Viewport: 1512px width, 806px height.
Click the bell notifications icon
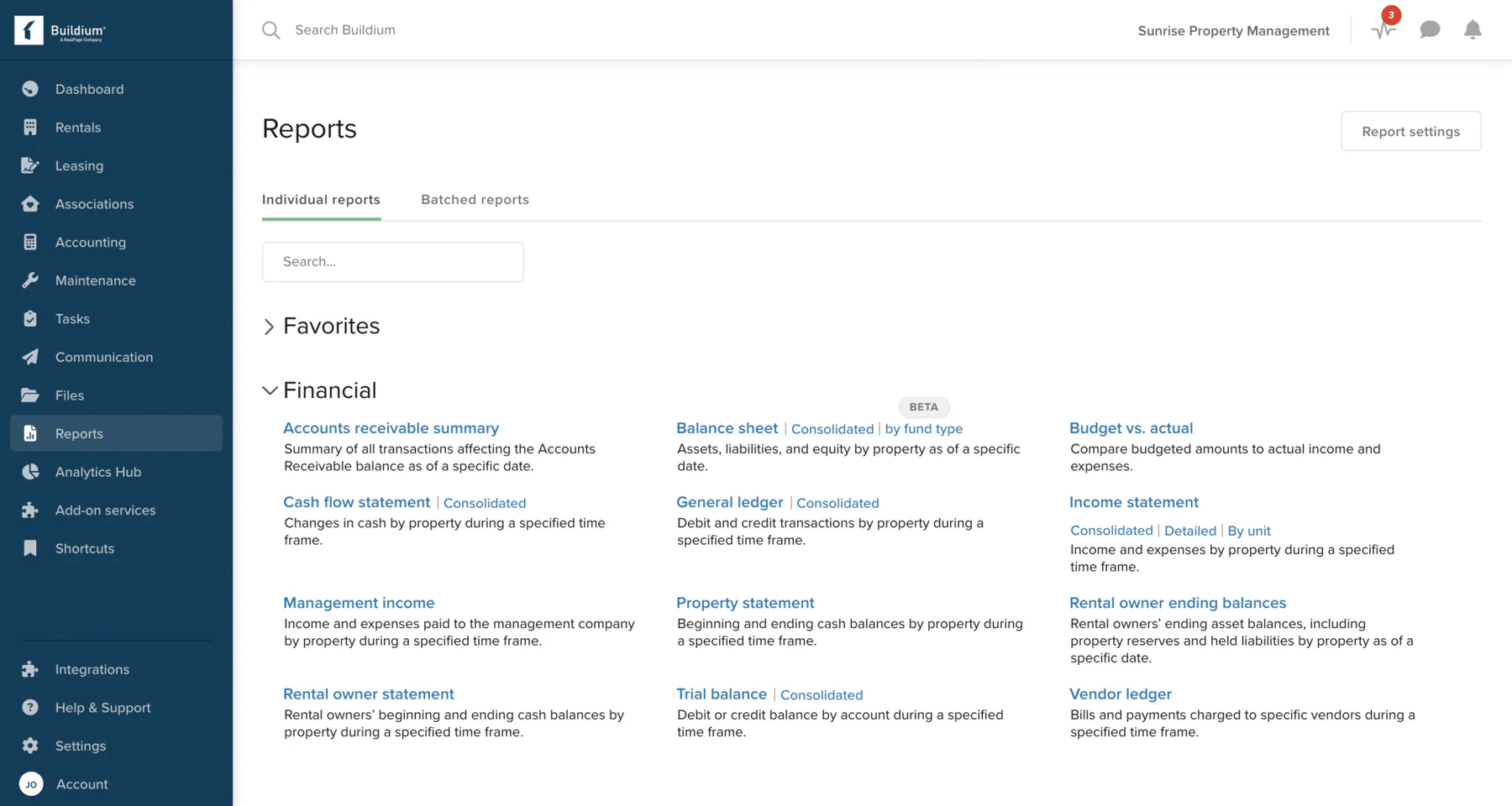click(1473, 30)
